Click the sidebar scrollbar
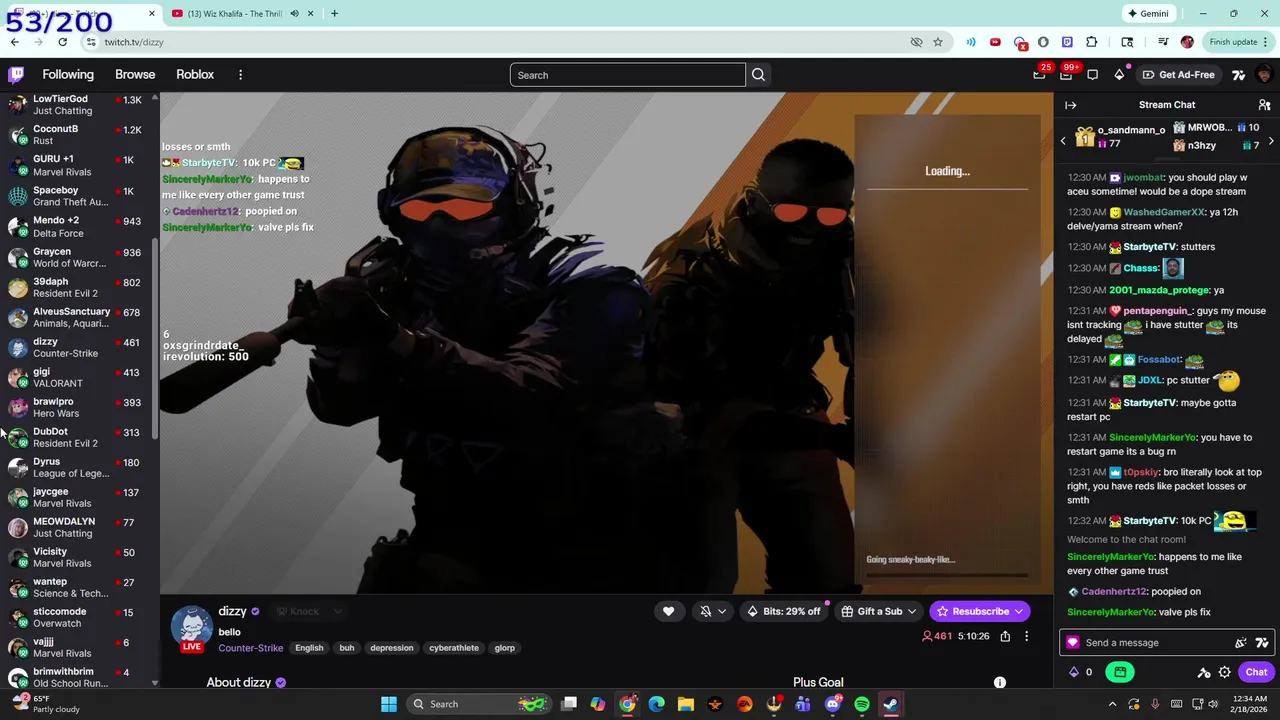 (x=155, y=340)
